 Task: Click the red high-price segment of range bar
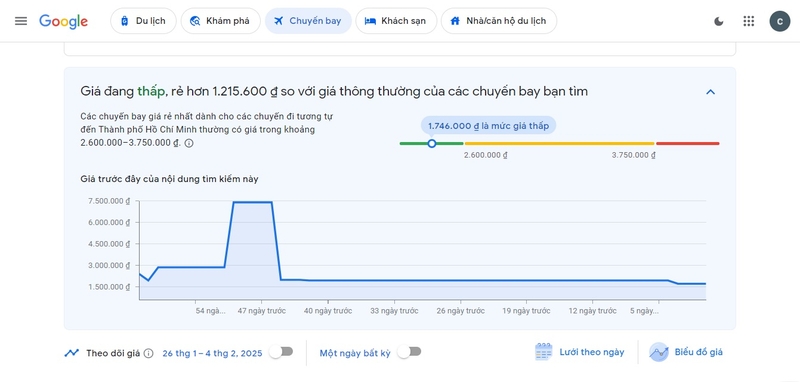tap(688, 143)
